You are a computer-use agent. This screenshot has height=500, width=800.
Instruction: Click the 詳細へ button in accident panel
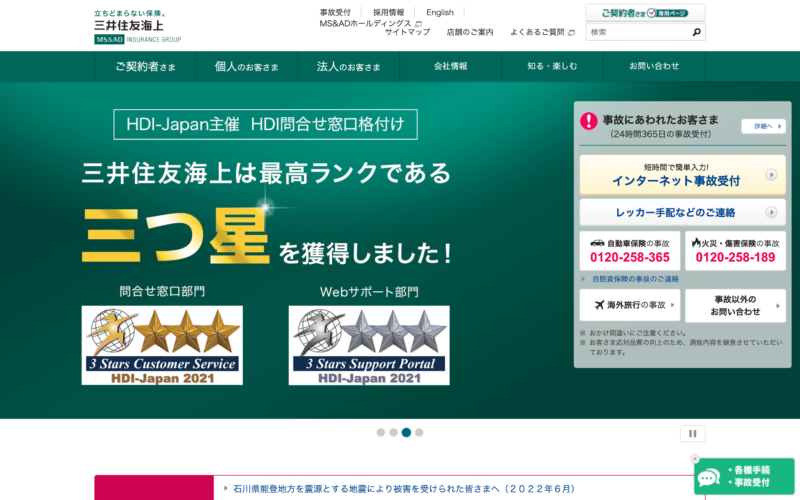coord(763,126)
